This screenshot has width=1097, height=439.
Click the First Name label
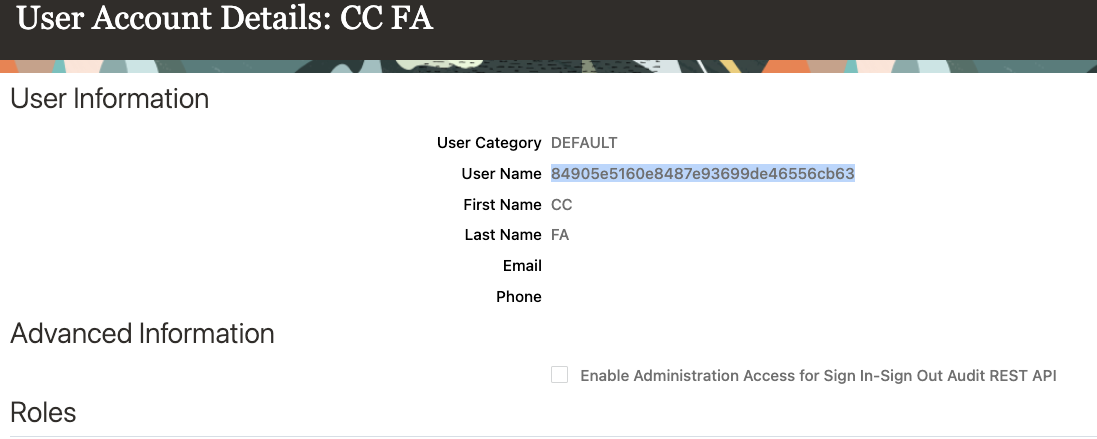click(x=502, y=205)
